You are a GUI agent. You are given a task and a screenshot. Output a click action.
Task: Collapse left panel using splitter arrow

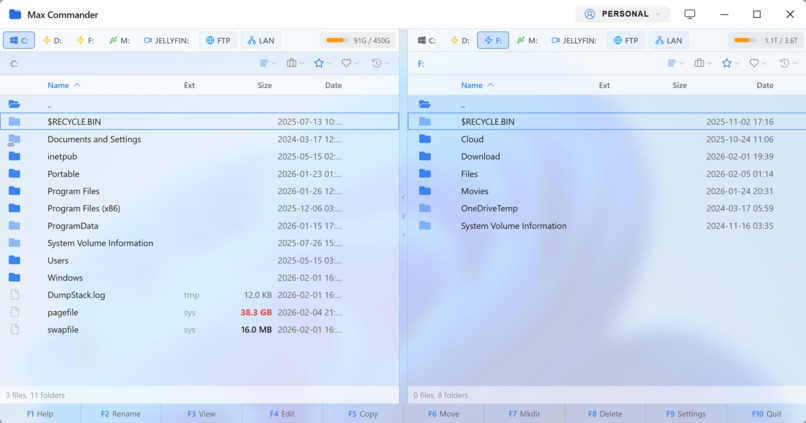coord(403,197)
